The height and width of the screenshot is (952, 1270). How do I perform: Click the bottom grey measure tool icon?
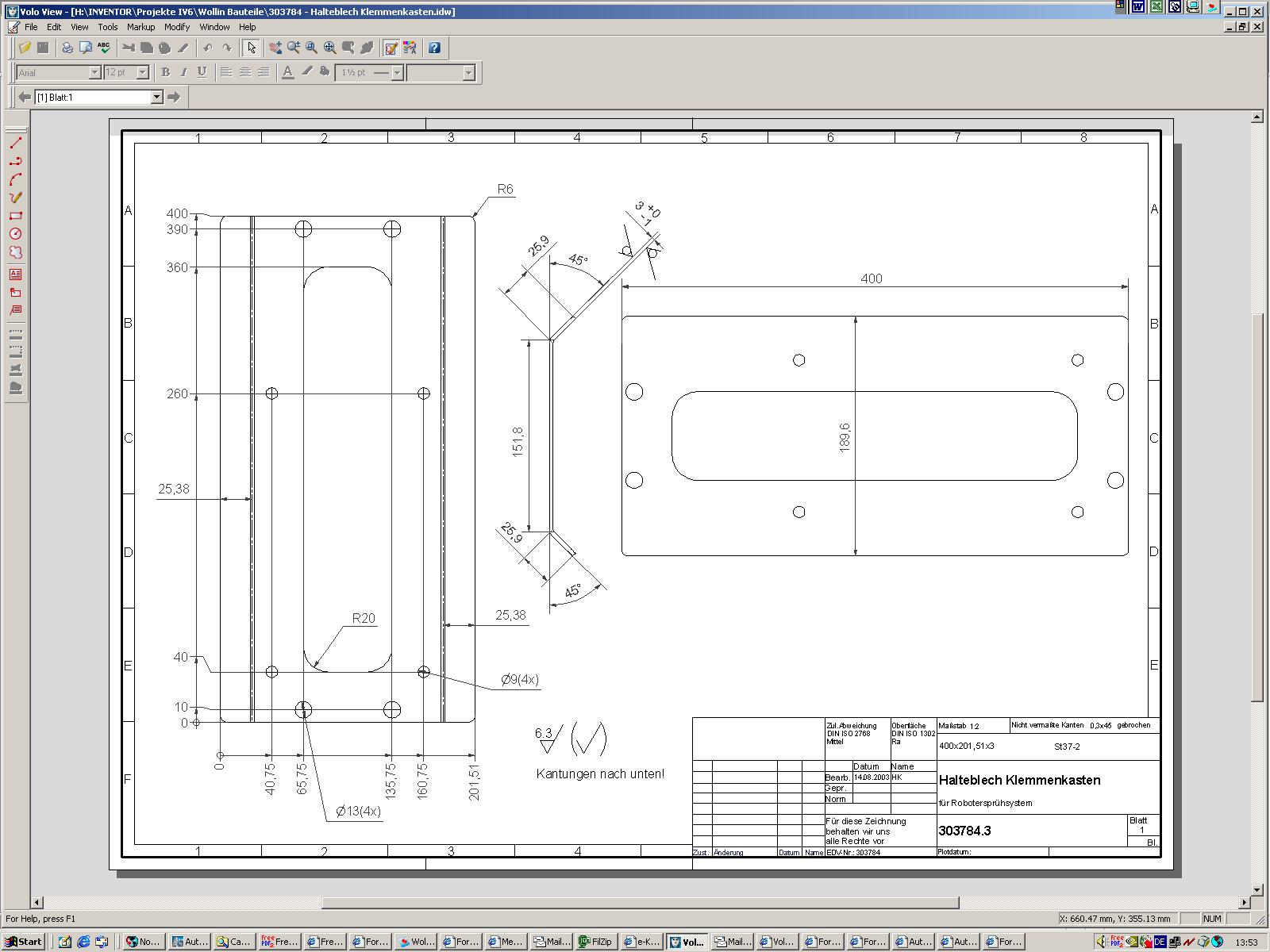point(15,388)
